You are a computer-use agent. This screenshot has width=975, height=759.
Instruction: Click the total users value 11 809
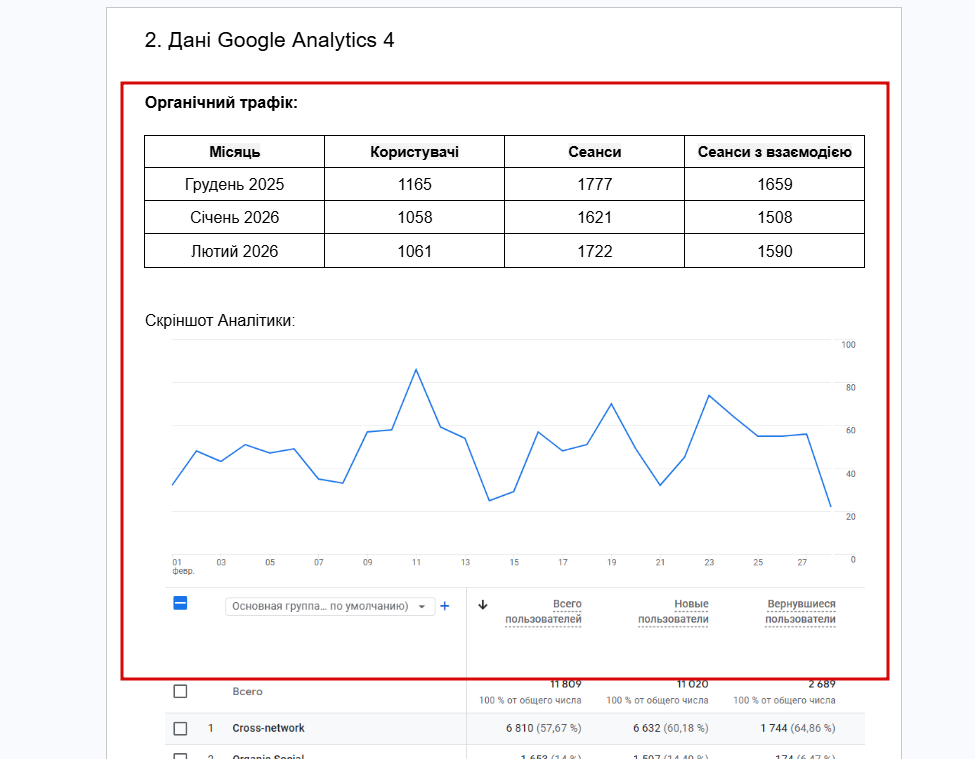(565, 684)
